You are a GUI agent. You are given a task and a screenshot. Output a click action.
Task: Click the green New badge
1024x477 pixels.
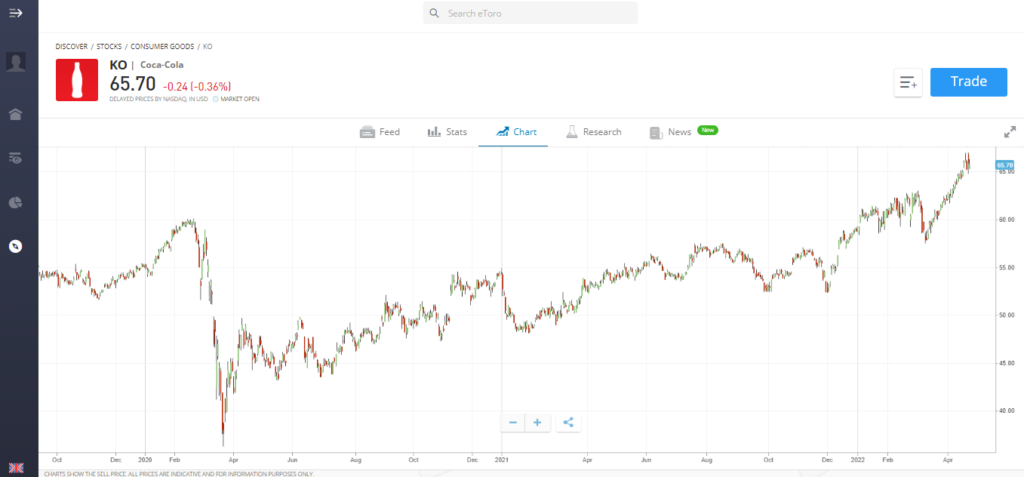coord(708,131)
